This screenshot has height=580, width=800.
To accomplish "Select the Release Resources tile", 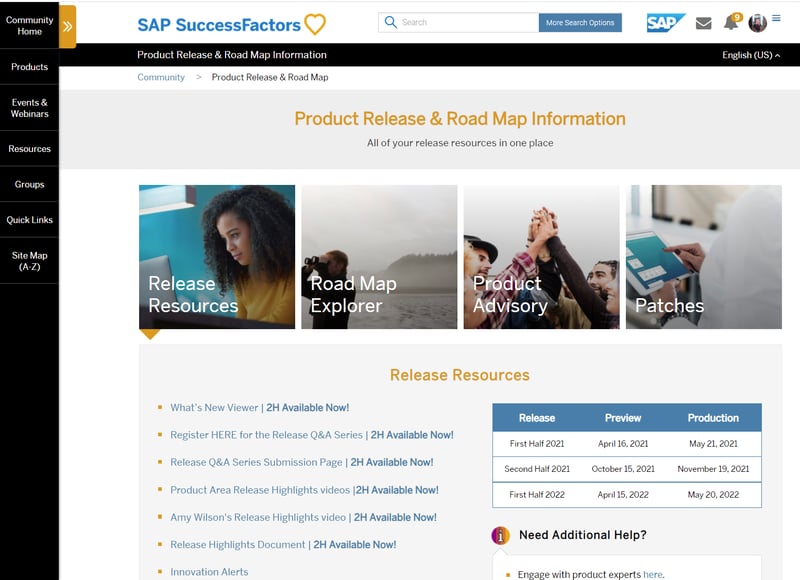I will coord(217,257).
